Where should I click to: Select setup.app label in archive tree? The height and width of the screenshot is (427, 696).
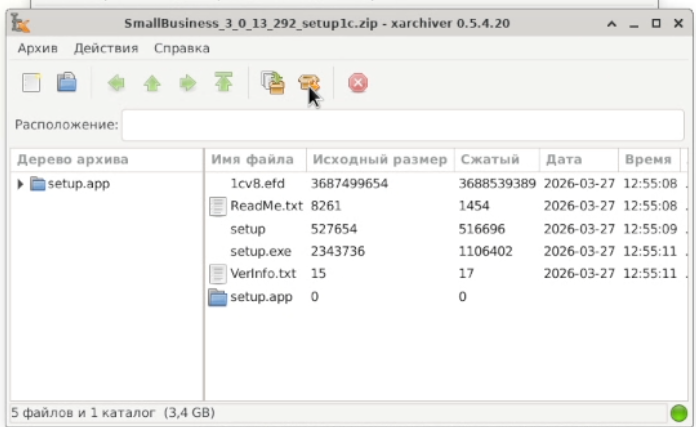coord(79,184)
